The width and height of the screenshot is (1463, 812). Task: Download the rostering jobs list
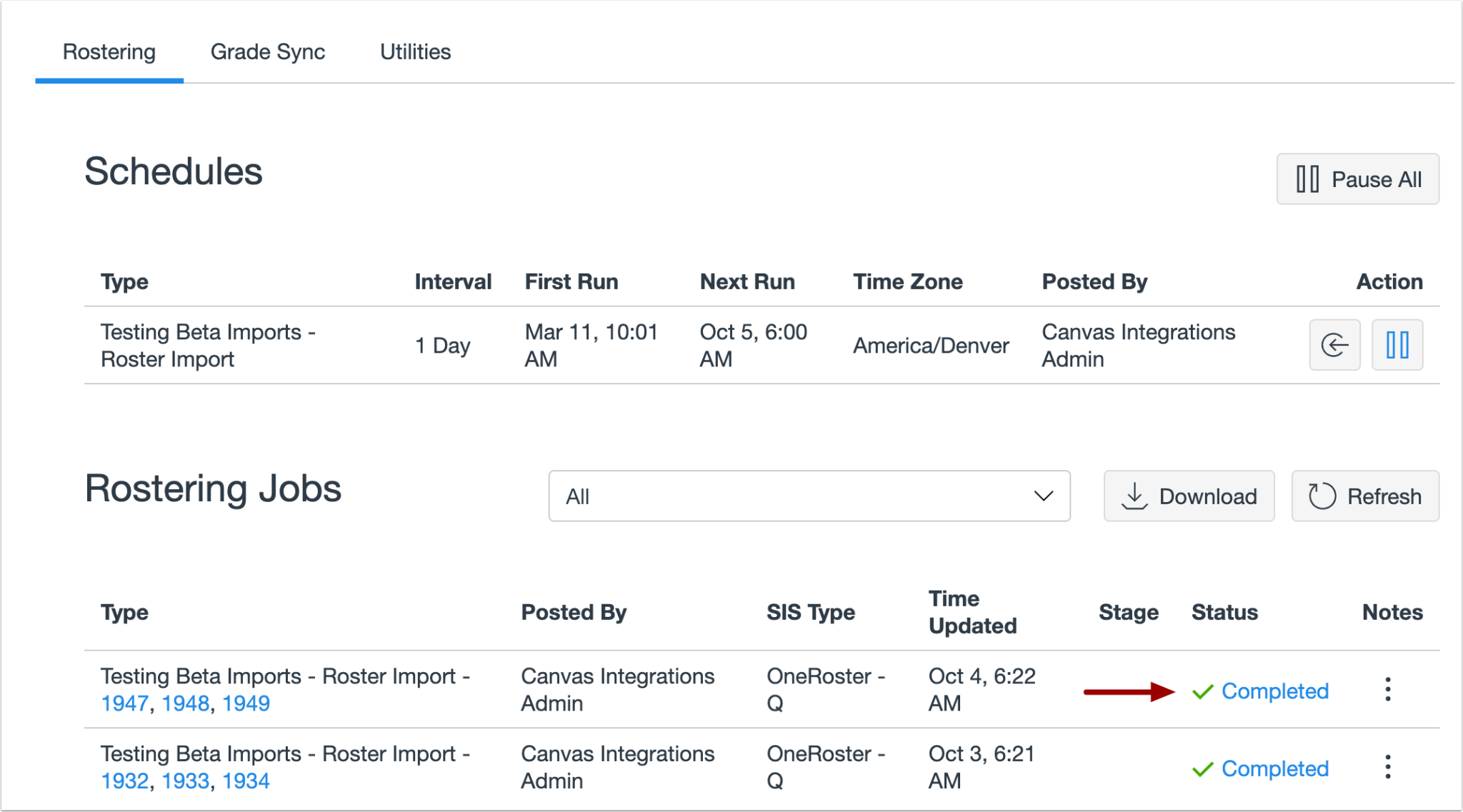(x=1189, y=496)
